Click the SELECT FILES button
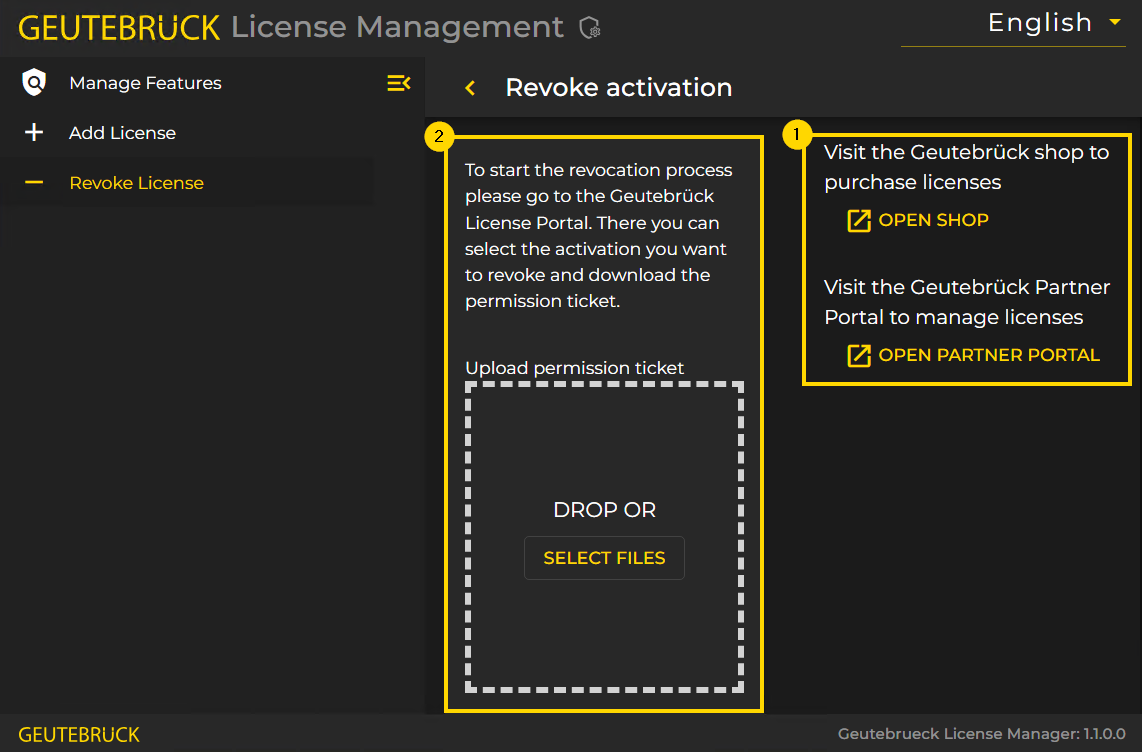Viewport: 1142px width, 752px height. click(604, 558)
